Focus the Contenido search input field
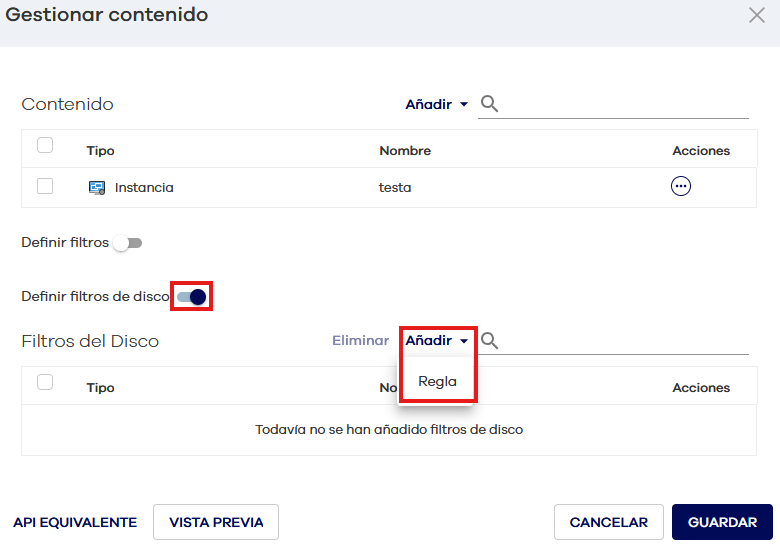The image size is (780, 544). coord(625,104)
